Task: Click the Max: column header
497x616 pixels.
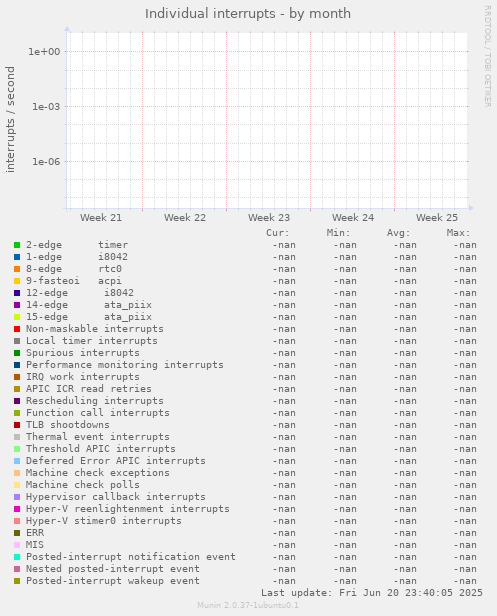Action: [x=458, y=233]
